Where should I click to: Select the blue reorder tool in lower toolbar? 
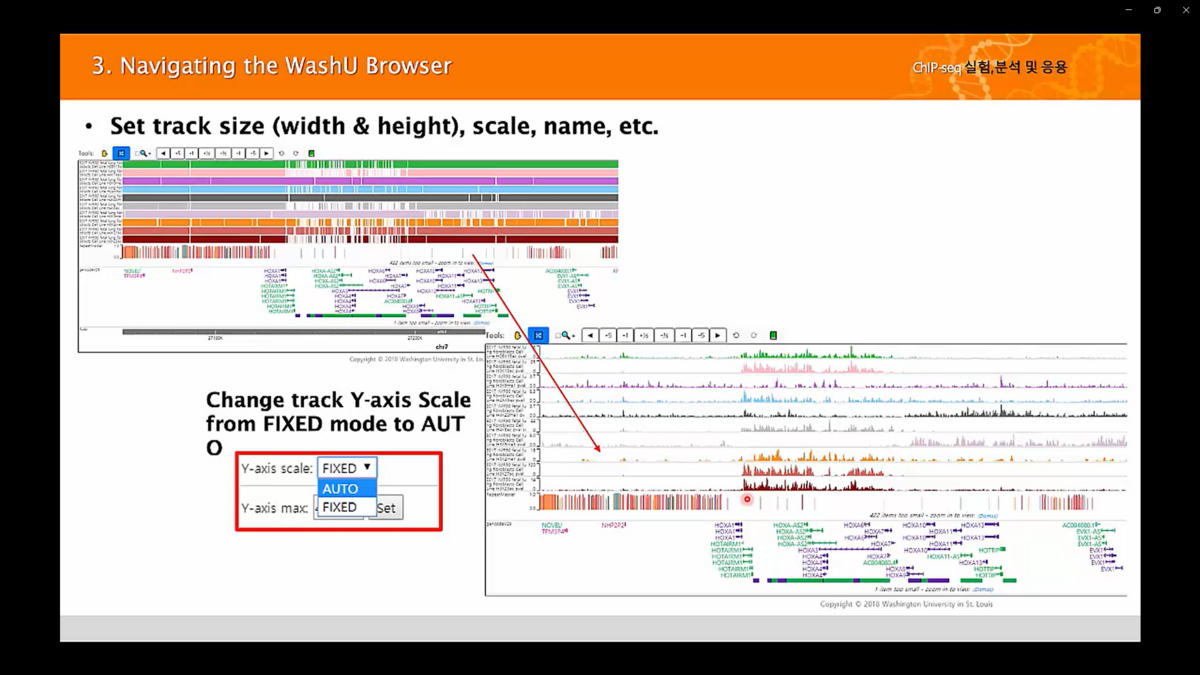538,336
